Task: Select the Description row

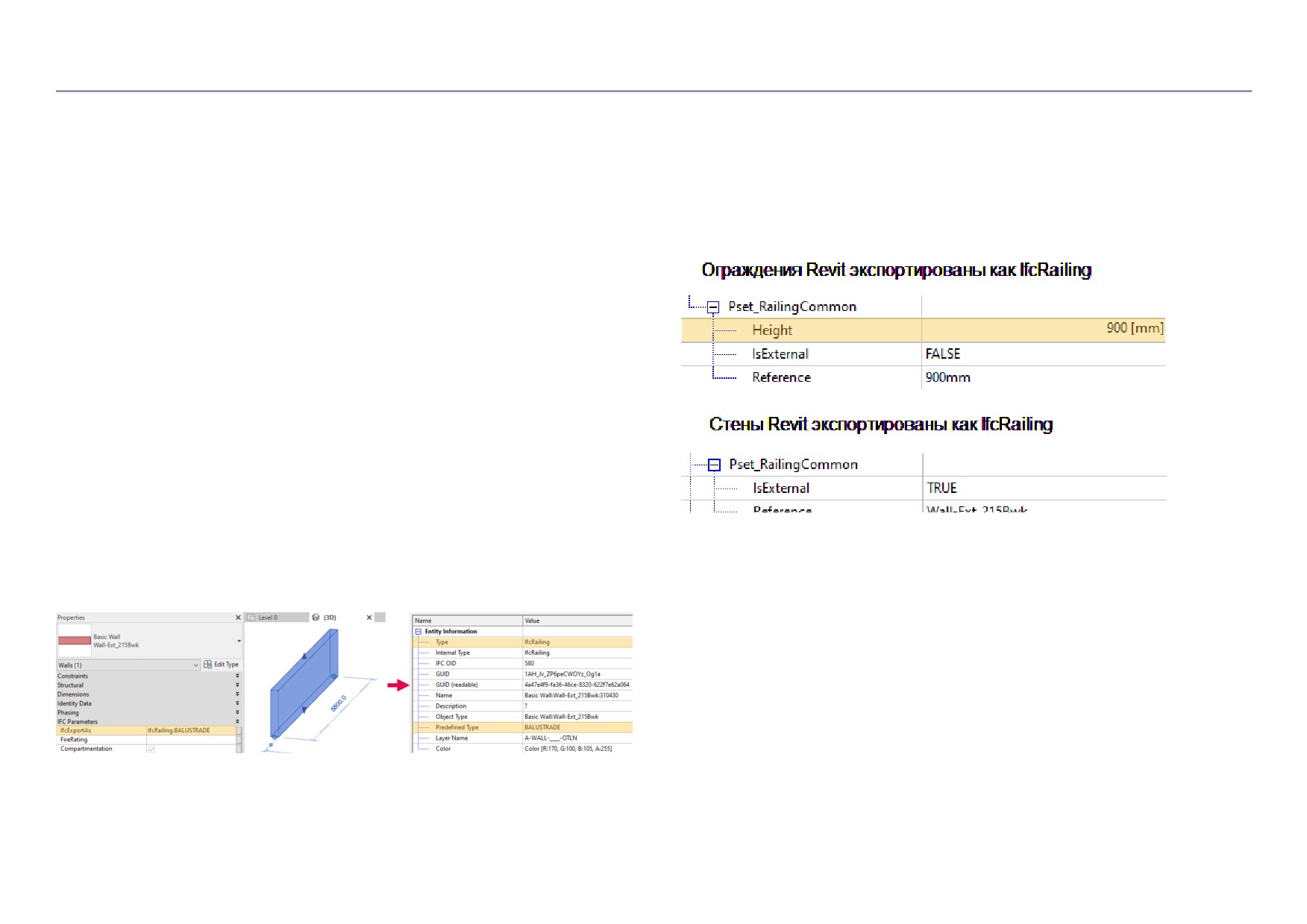Action: (522, 706)
